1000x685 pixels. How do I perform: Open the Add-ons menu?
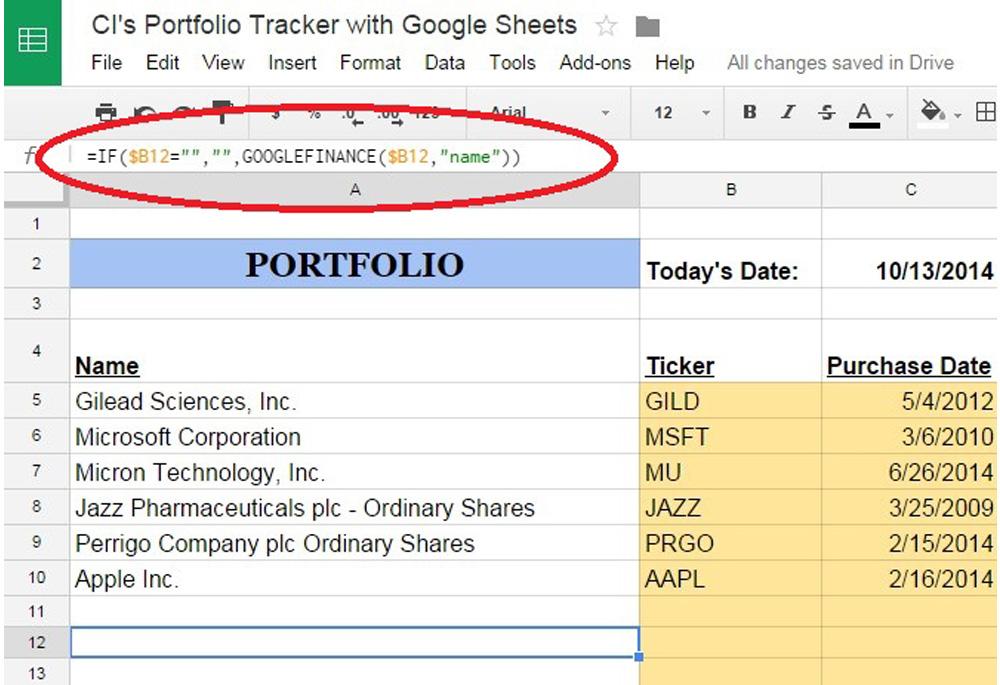tap(595, 63)
